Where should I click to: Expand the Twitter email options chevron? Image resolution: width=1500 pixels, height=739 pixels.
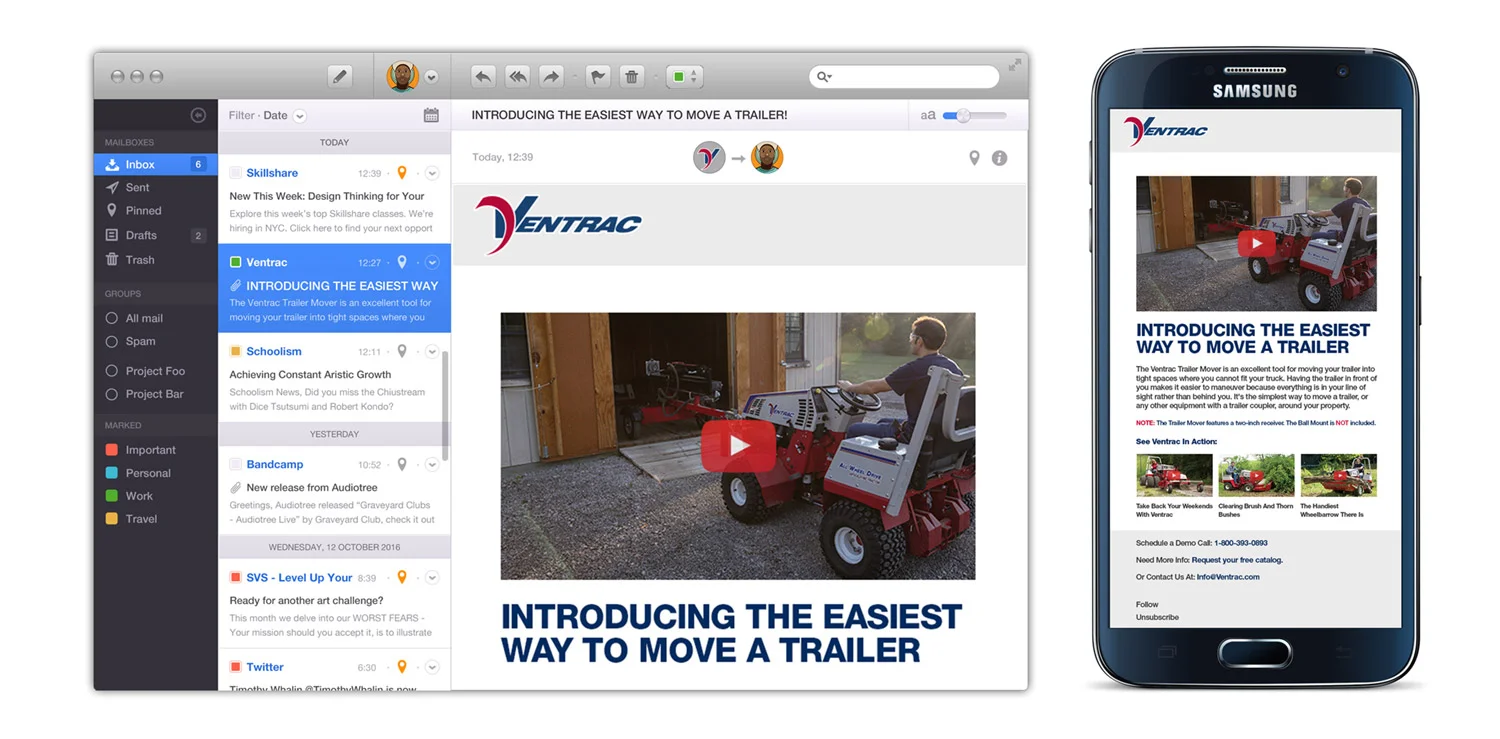click(432, 667)
